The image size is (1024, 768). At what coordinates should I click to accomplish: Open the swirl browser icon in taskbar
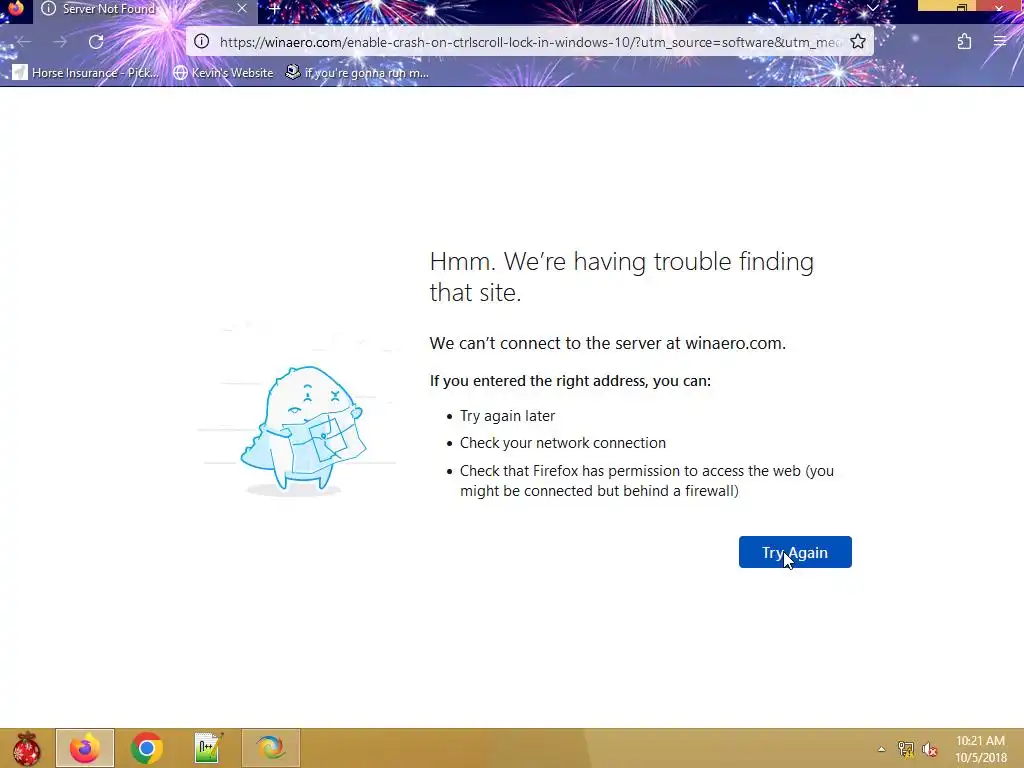[x=271, y=748]
